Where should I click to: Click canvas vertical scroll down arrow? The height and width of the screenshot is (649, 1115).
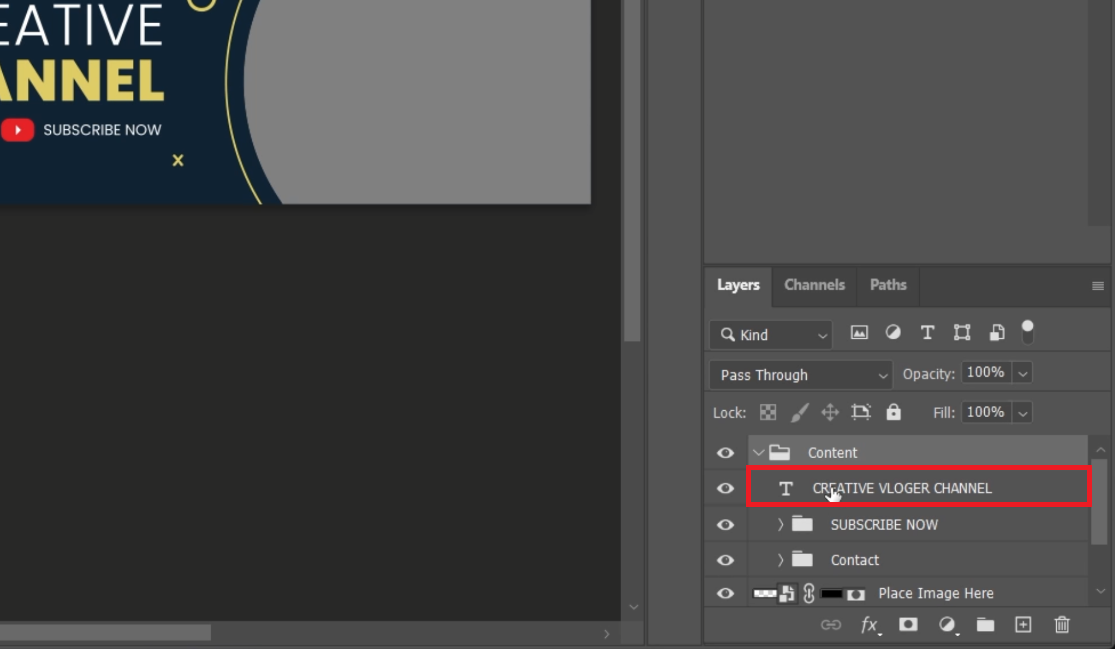(x=633, y=608)
